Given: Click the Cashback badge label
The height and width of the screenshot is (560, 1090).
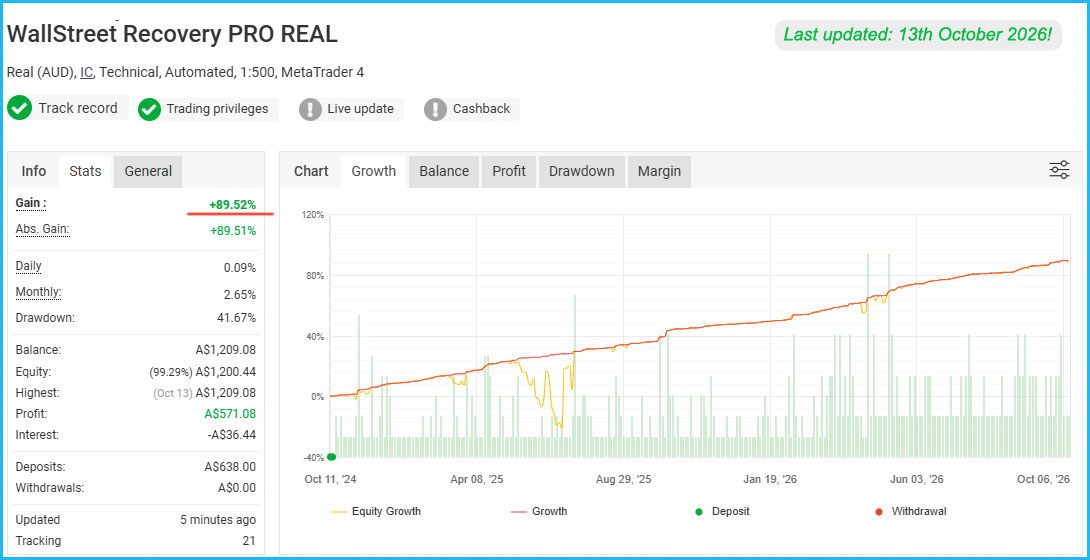Looking at the screenshot, I should 481,109.
